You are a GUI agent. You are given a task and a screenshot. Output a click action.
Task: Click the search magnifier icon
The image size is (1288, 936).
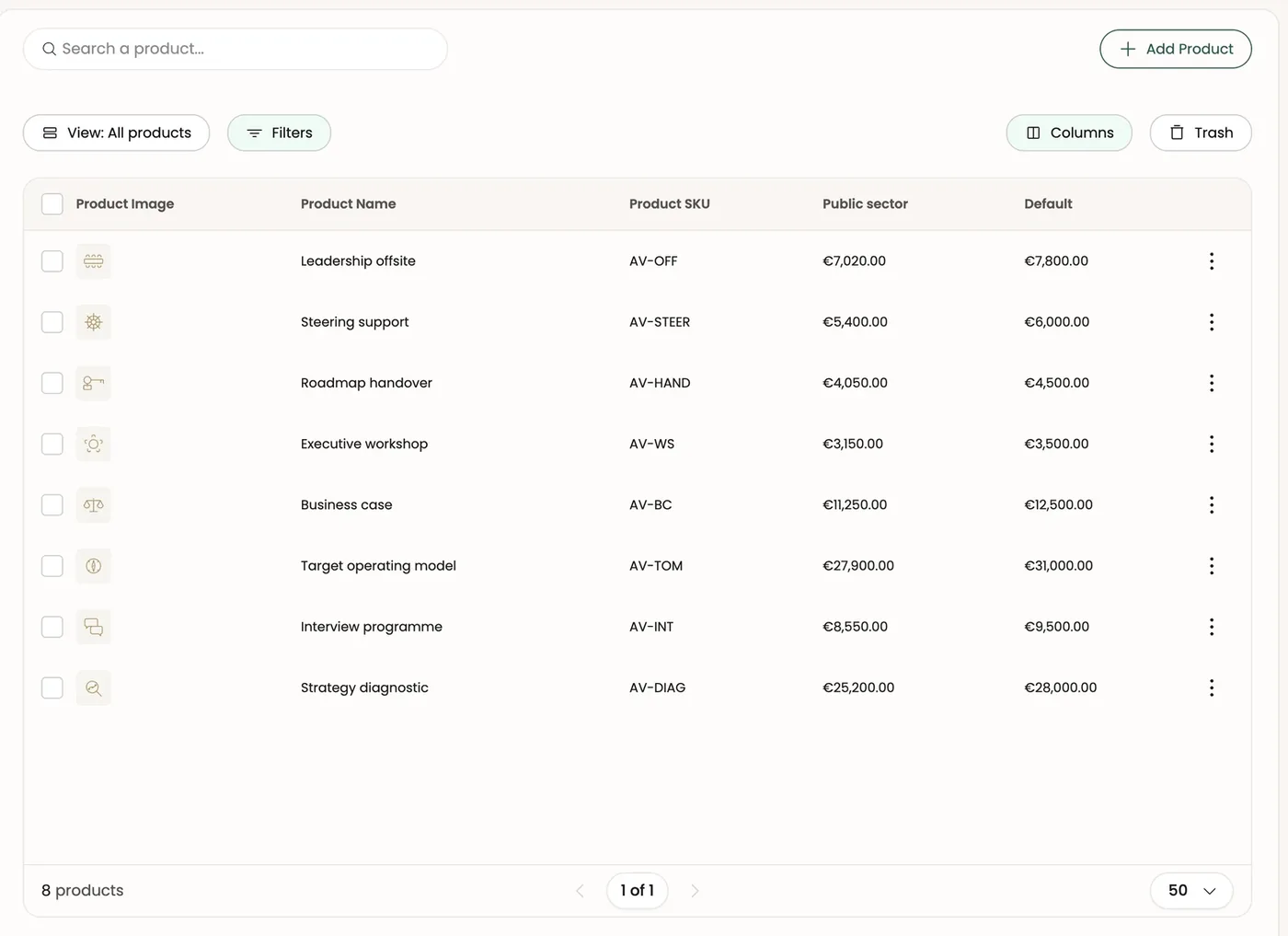tap(49, 49)
